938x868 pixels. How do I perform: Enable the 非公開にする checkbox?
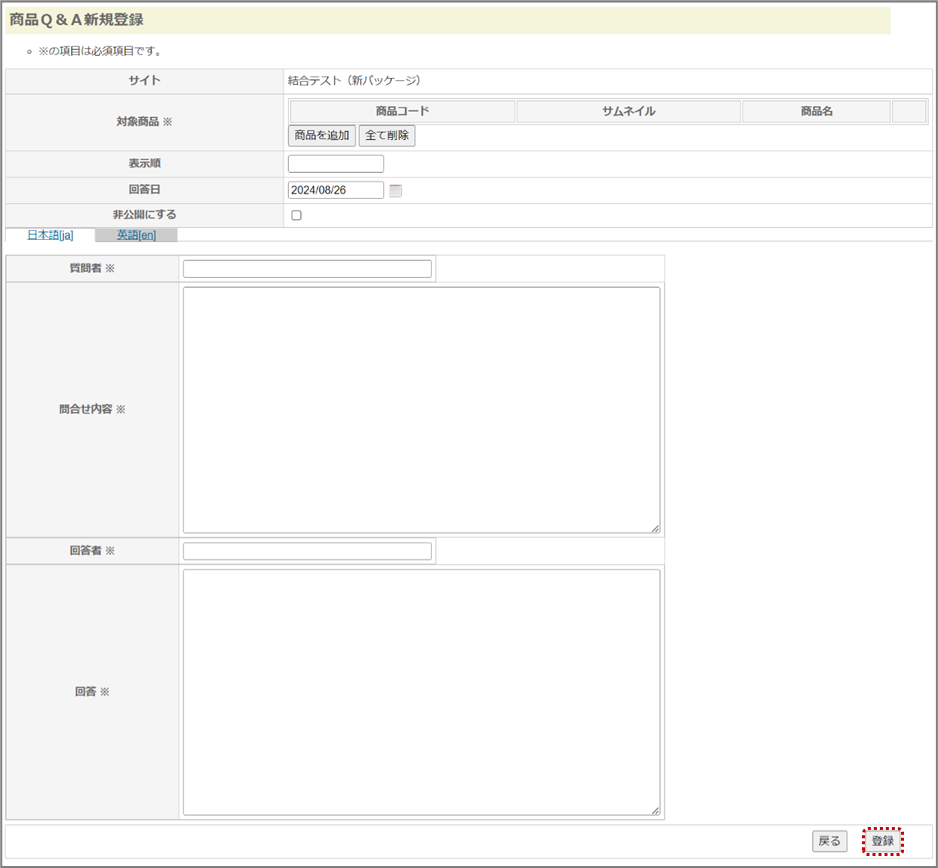[296, 215]
